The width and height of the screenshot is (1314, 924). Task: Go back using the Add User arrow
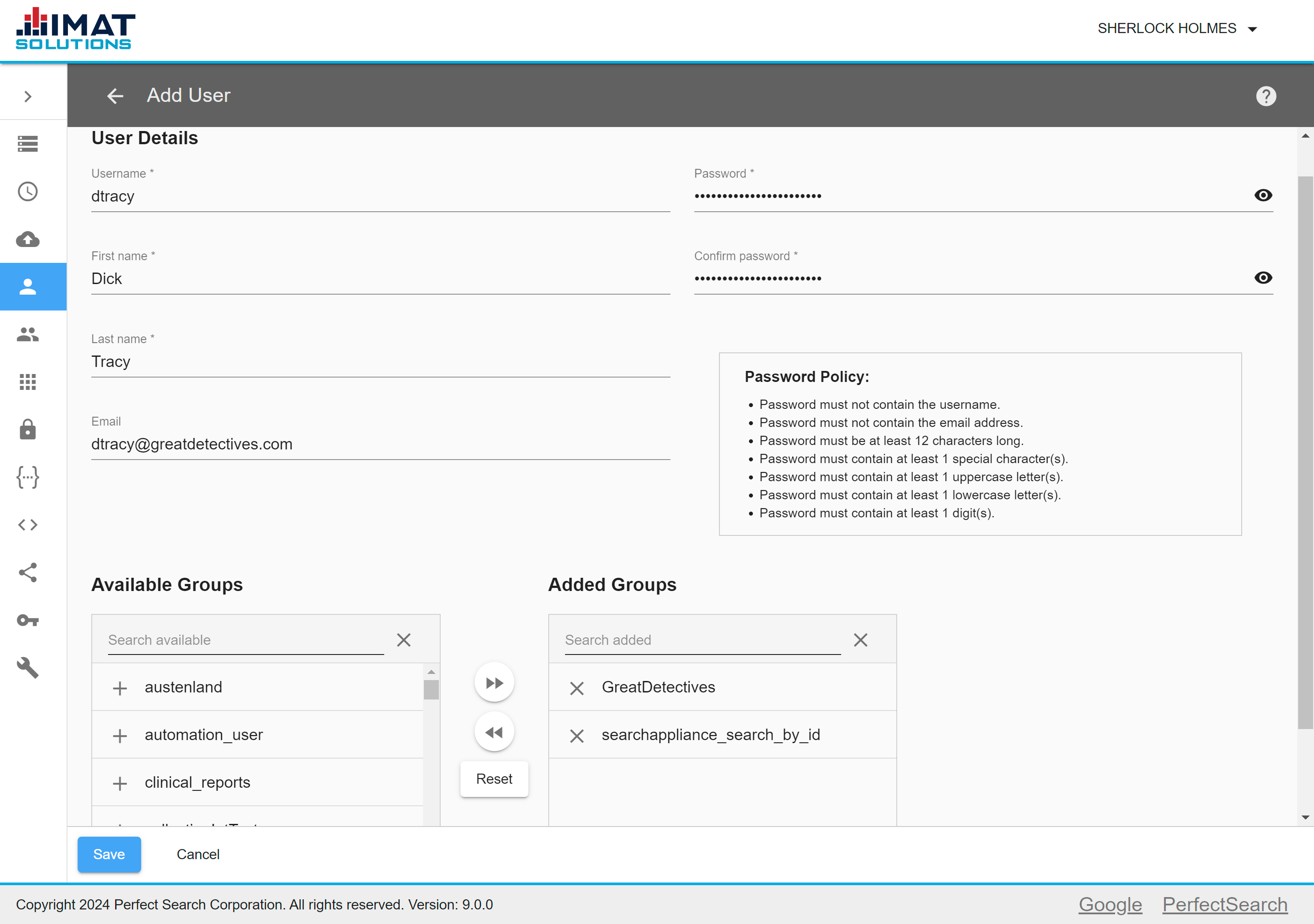pos(115,96)
